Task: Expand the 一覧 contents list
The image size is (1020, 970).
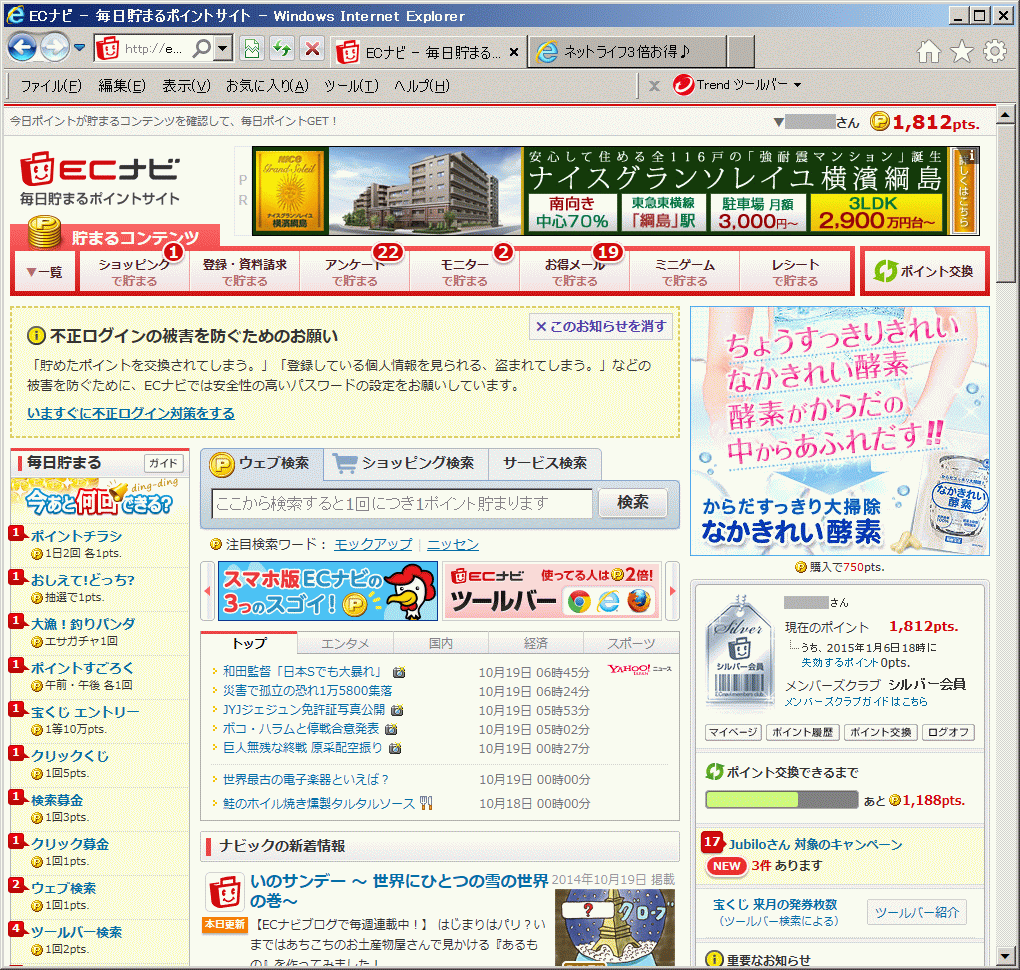Action: [x=45, y=272]
